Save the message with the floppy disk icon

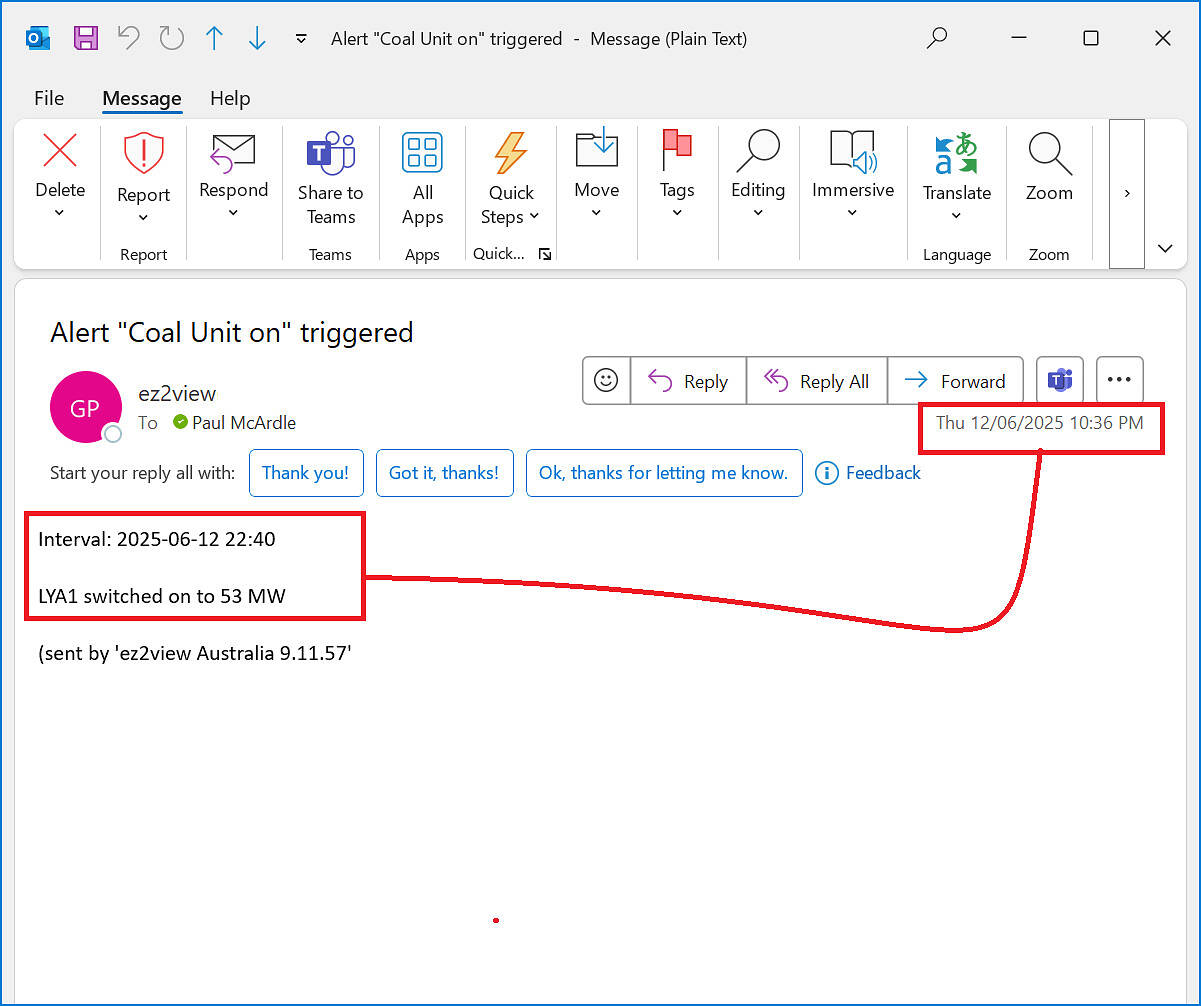pyautogui.click(x=86, y=38)
